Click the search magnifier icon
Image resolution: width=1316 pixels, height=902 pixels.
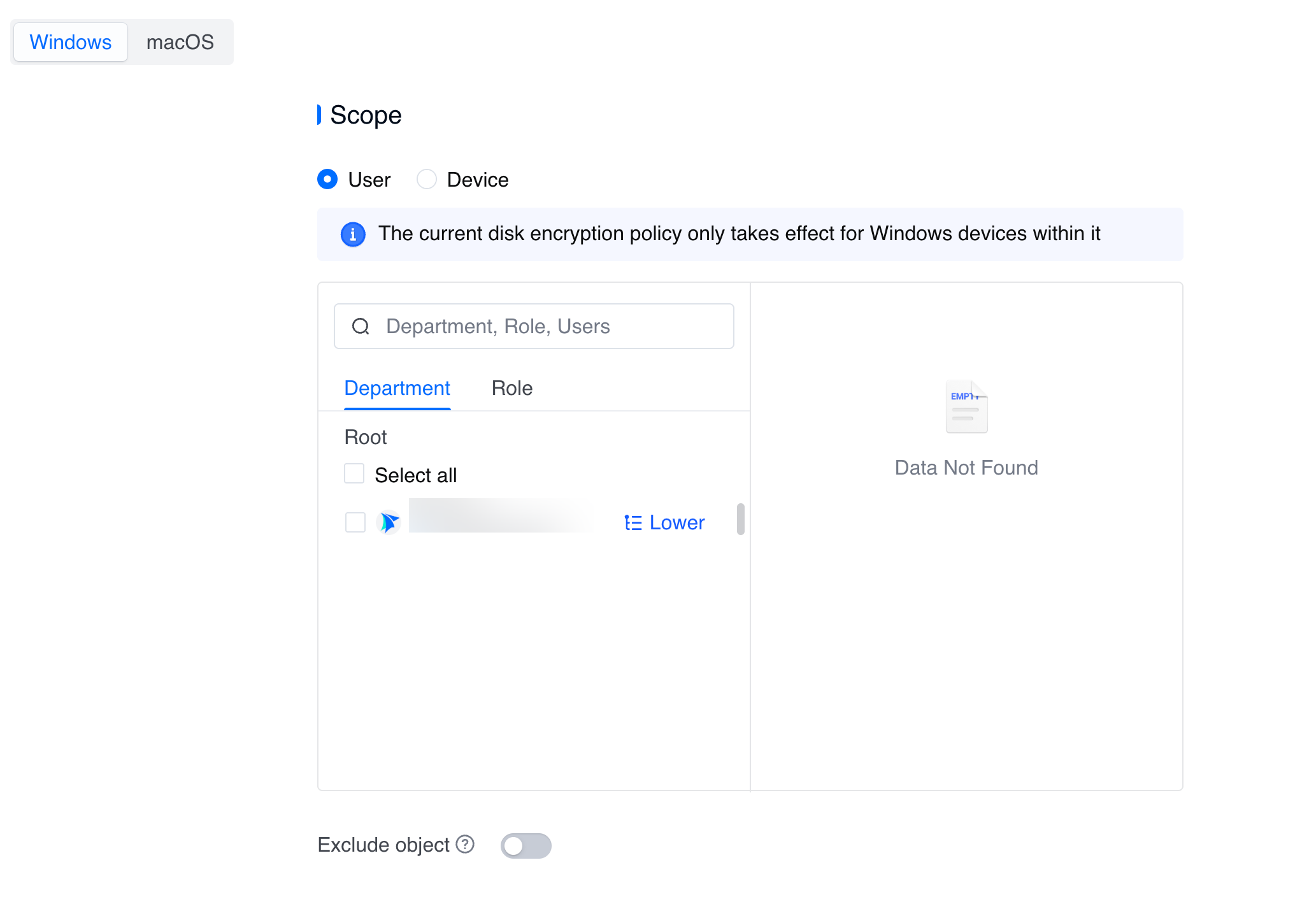pyautogui.click(x=361, y=326)
